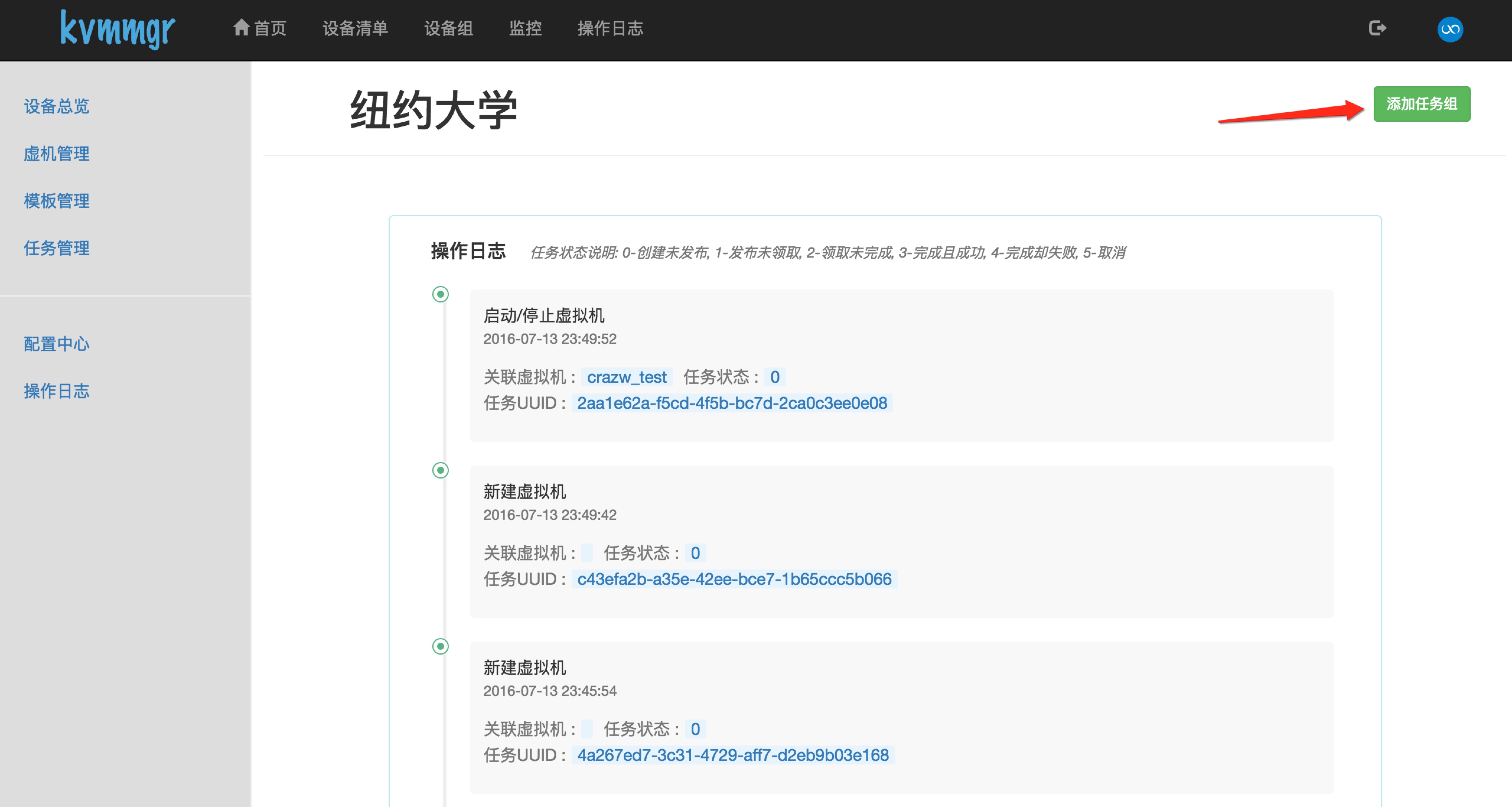Click the first timeline circle marker
Viewport: 1512px width, 807px height.
(440, 294)
